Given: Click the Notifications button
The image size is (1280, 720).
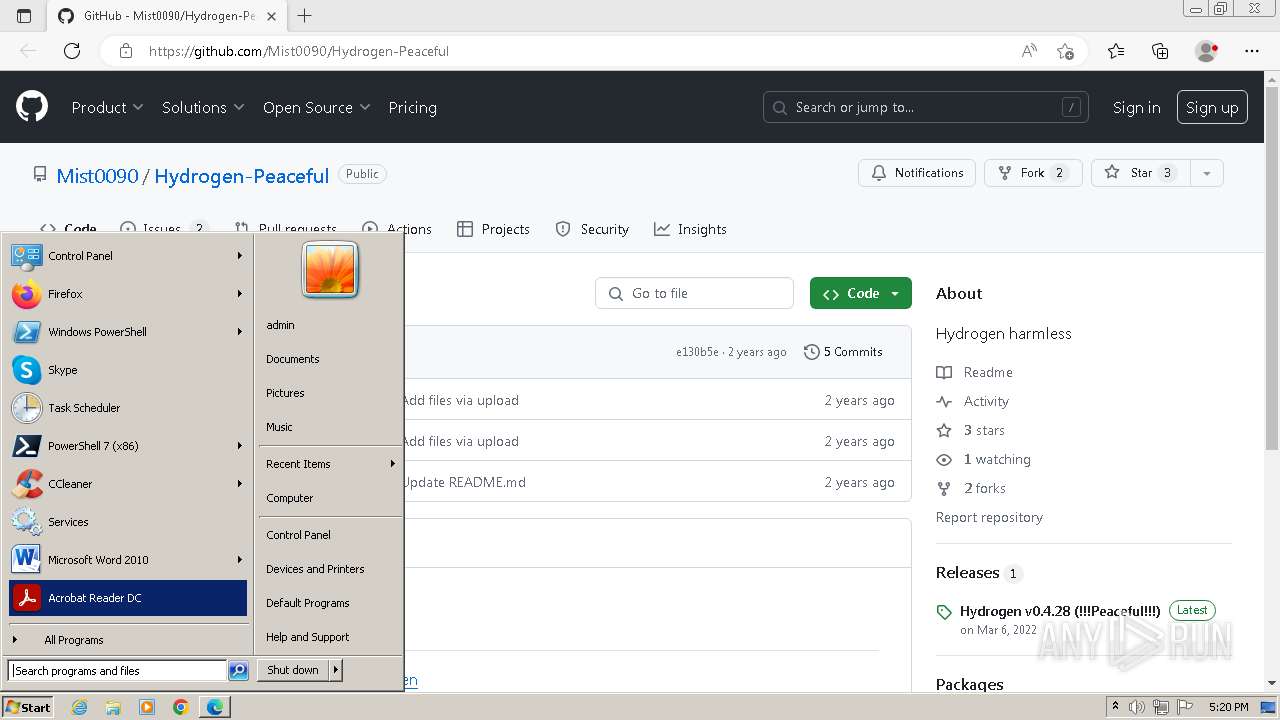Looking at the screenshot, I should pyautogui.click(x=917, y=173).
